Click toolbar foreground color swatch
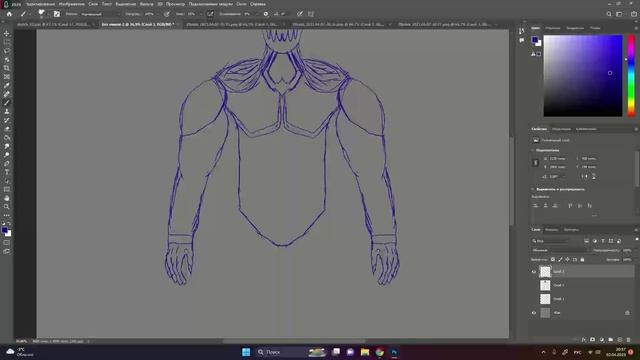Viewport: 640px width, 360px height. [x=4, y=231]
